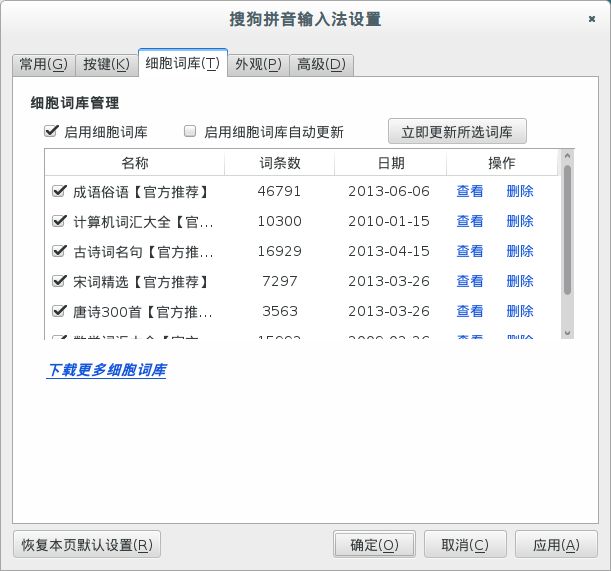611x571 pixels.
Task: Click entry count 3563
Action: point(280,311)
